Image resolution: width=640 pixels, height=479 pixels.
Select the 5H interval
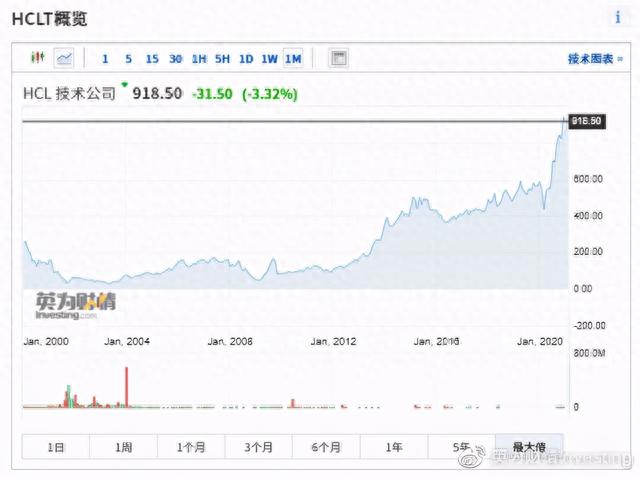(222, 59)
